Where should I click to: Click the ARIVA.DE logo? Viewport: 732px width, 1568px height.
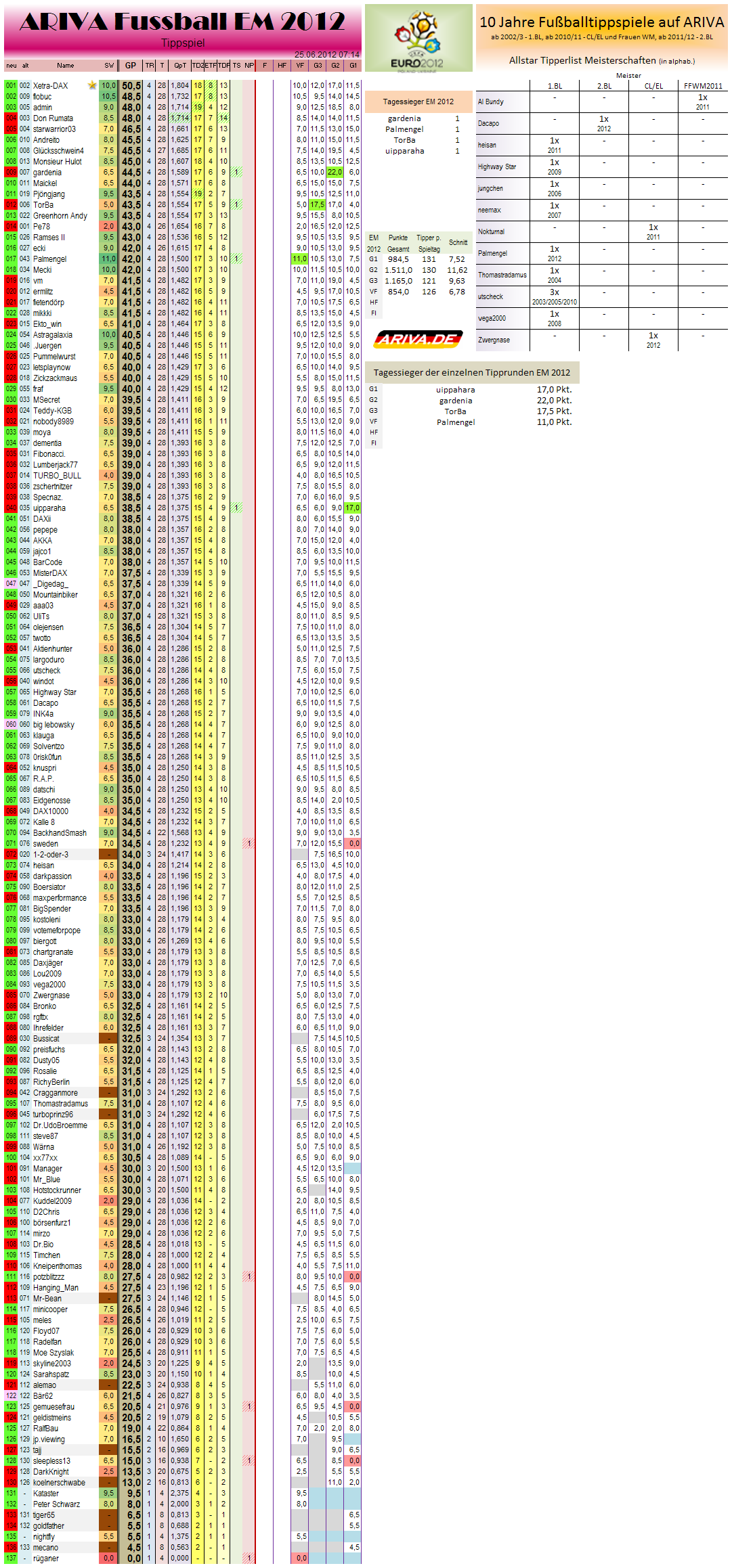[x=418, y=339]
